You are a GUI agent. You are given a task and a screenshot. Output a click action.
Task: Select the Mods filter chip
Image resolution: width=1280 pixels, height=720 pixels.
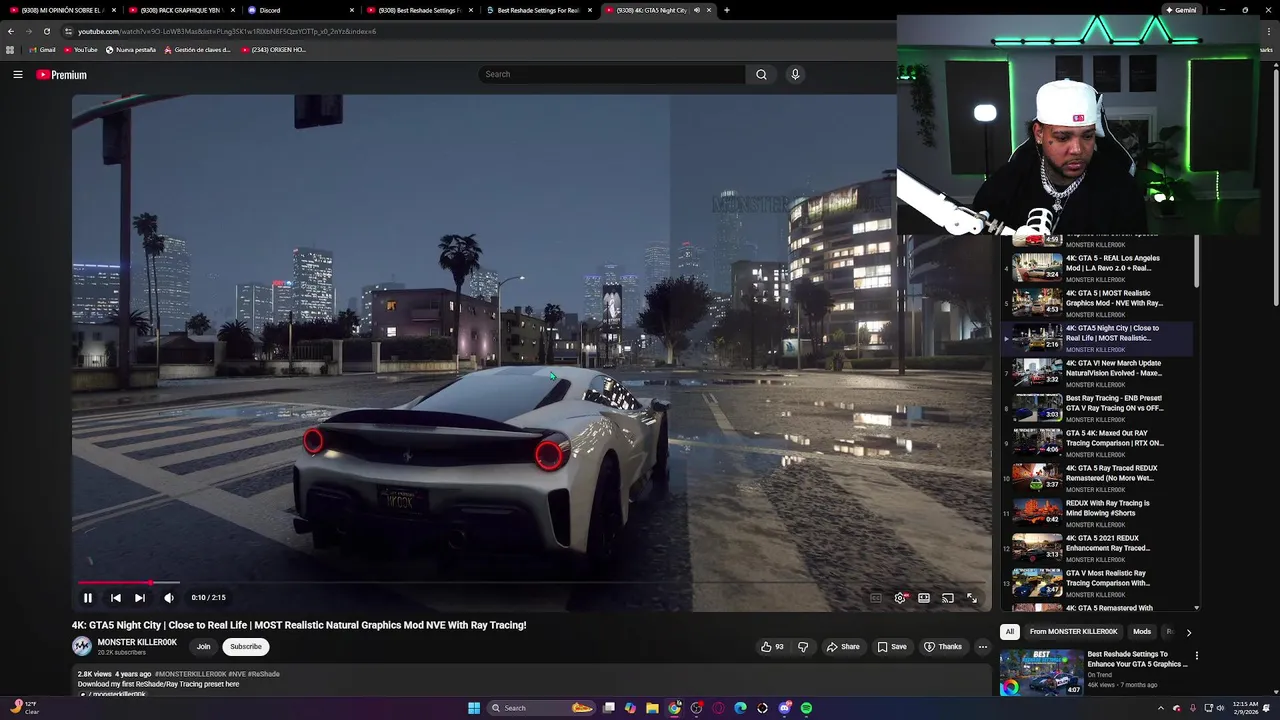pos(1141,632)
